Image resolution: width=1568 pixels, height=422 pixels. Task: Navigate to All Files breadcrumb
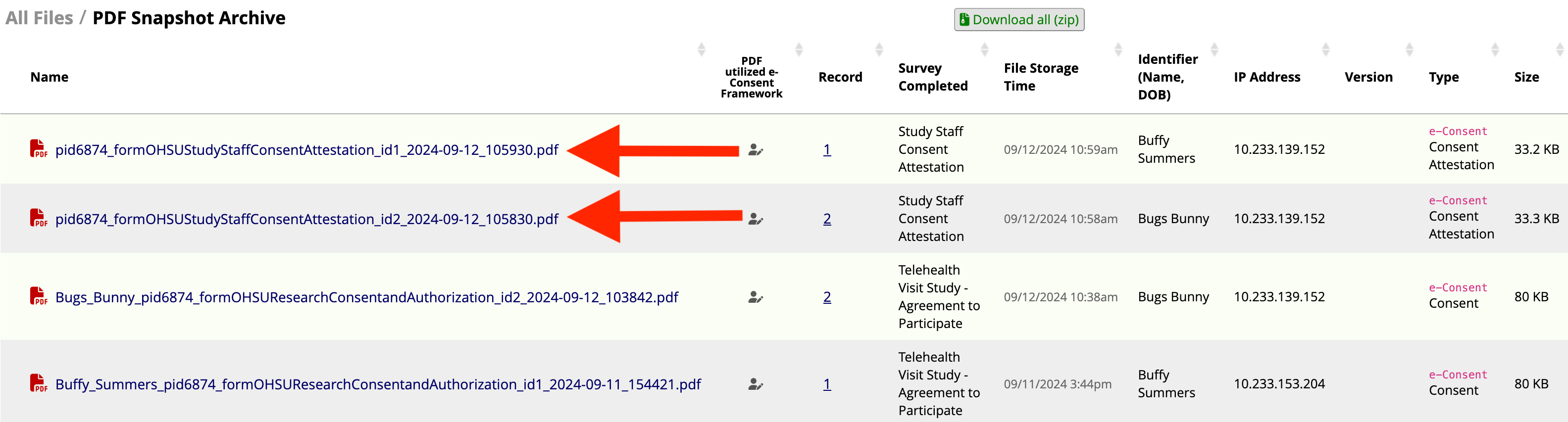(39, 18)
